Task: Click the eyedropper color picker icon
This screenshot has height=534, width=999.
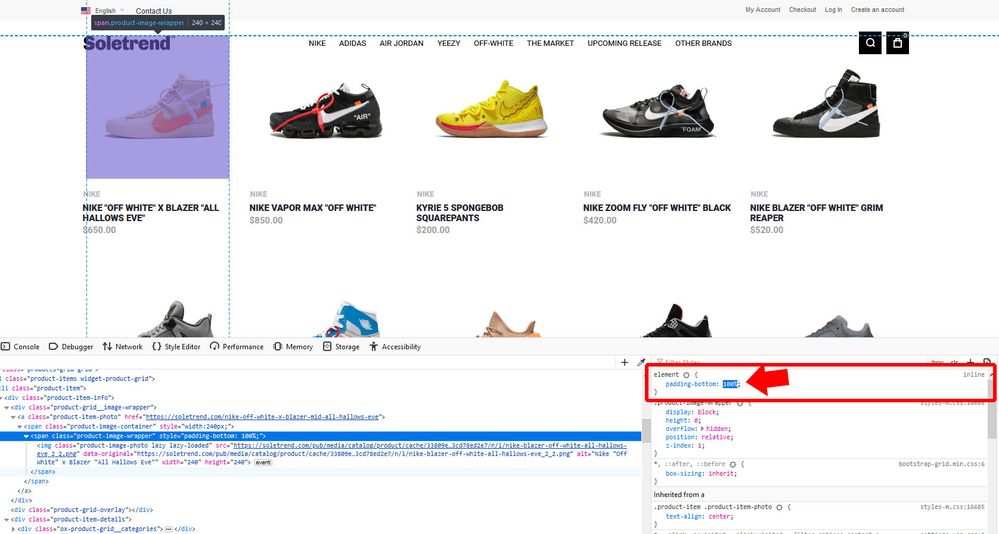Action: click(641, 362)
